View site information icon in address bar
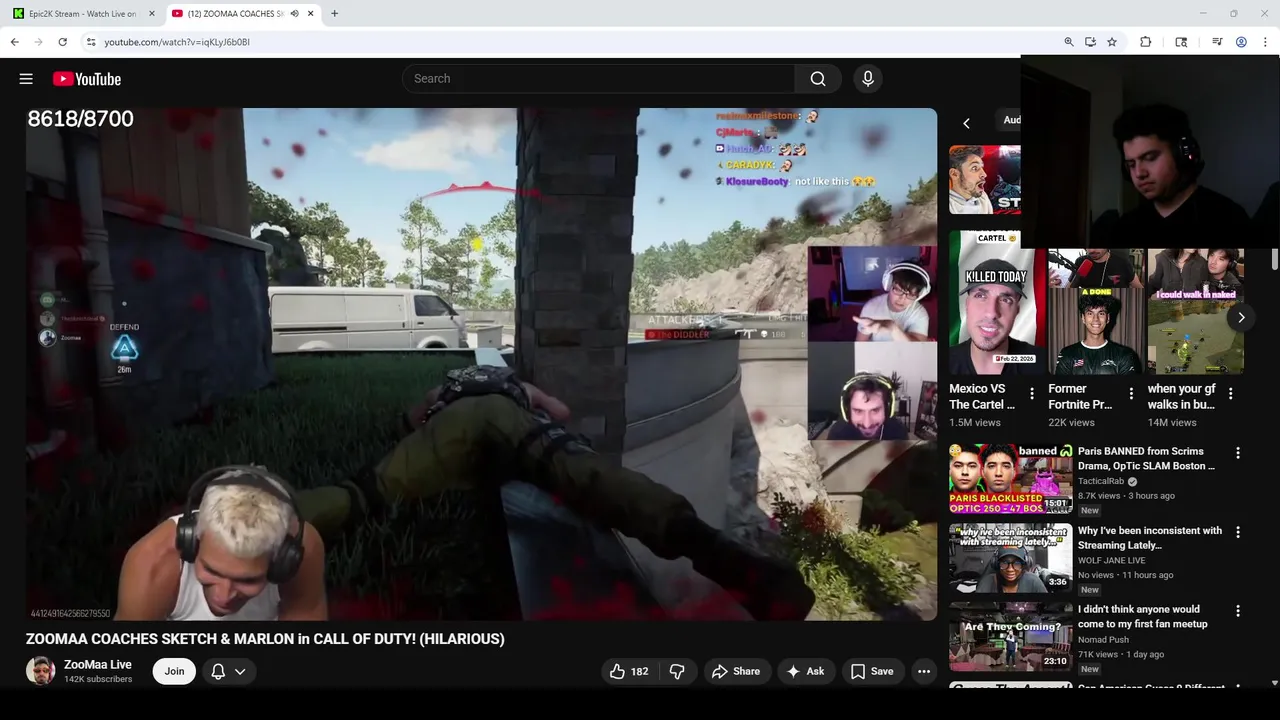The image size is (1280, 720). pyautogui.click(x=91, y=42)
